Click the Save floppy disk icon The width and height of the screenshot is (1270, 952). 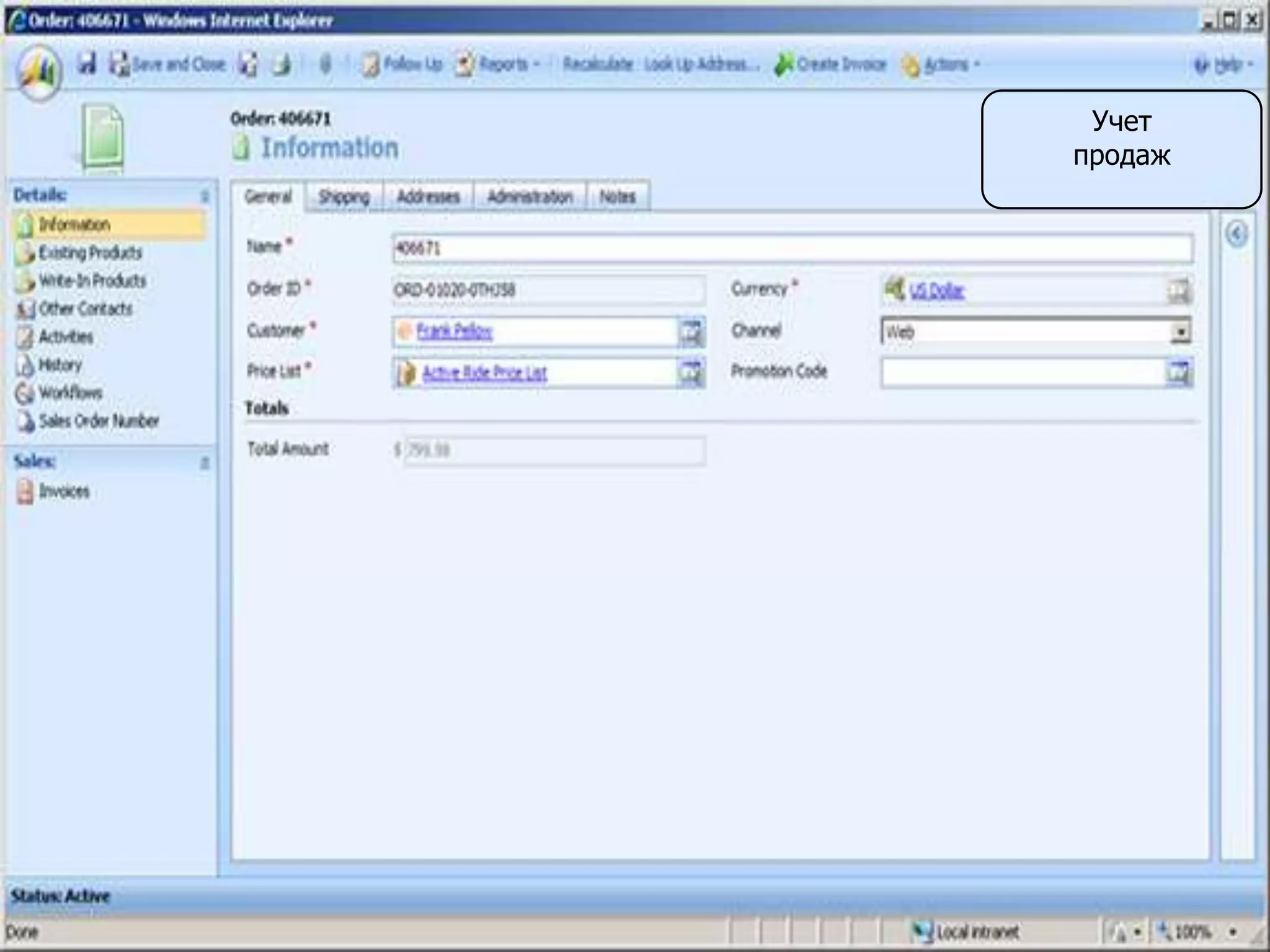tap(87, 64)
